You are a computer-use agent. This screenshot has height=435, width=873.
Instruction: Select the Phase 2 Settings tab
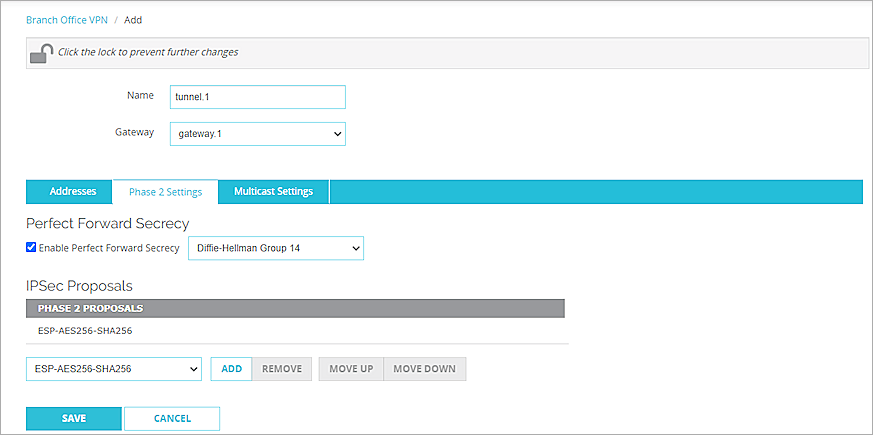pos(165,192)
